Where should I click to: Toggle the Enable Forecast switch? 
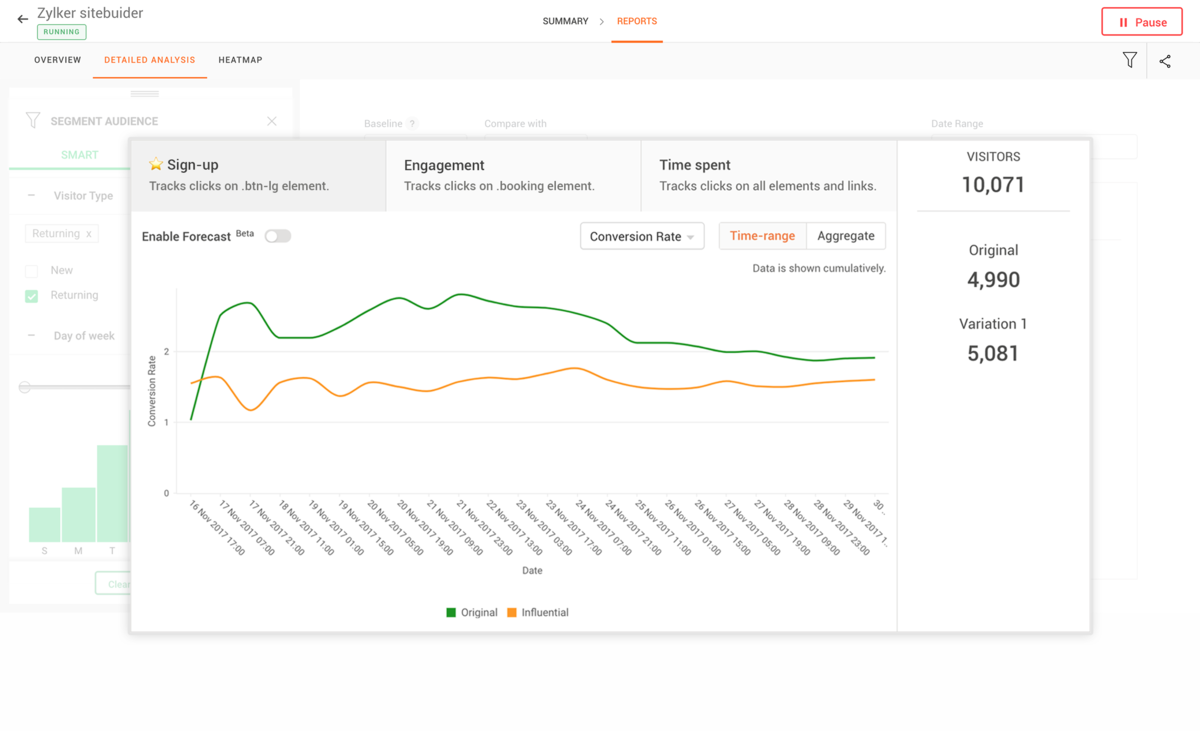click(x=277, y=236)
